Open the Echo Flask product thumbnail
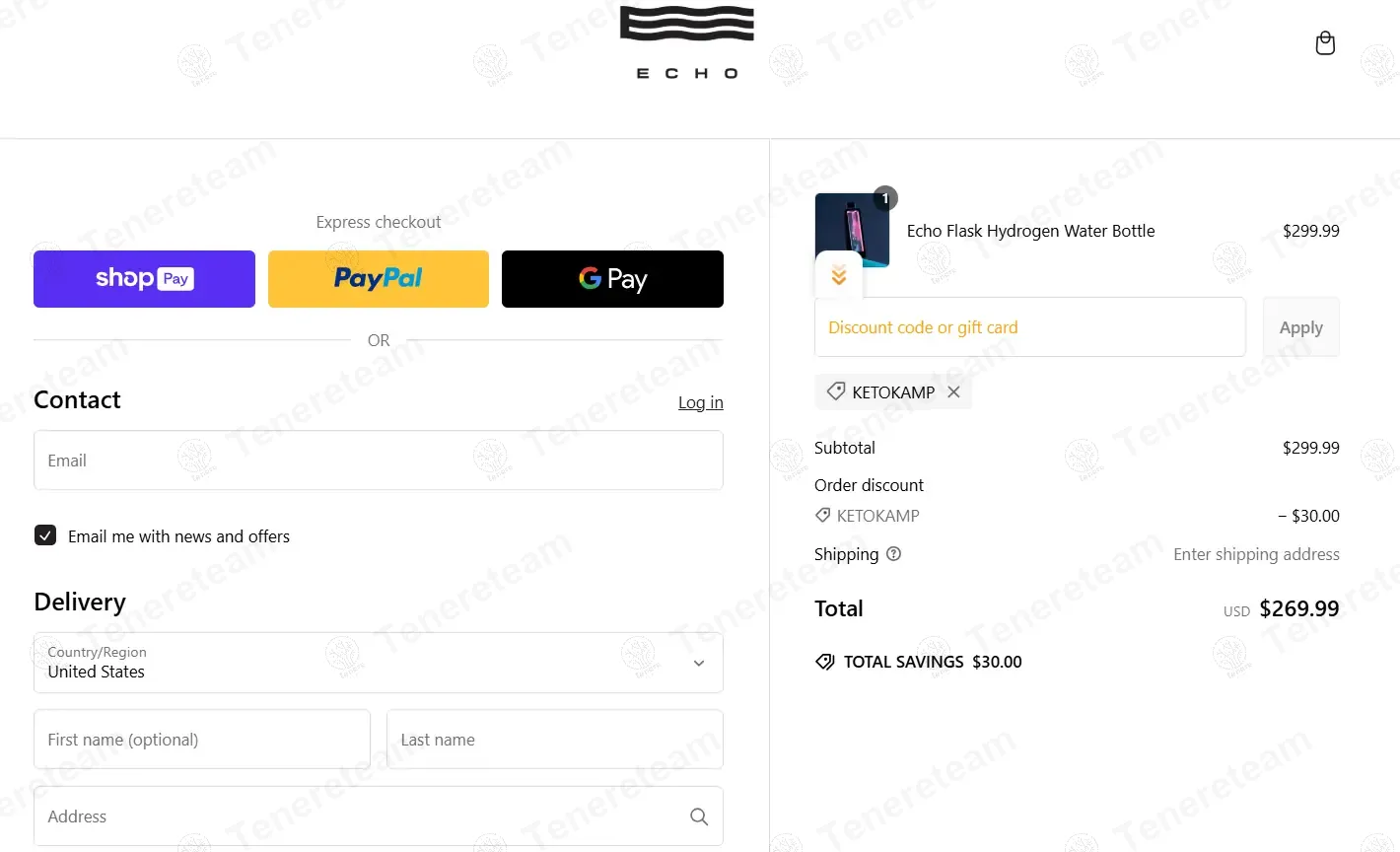The width and height of the screenshot is (1400, 852). 853,230
